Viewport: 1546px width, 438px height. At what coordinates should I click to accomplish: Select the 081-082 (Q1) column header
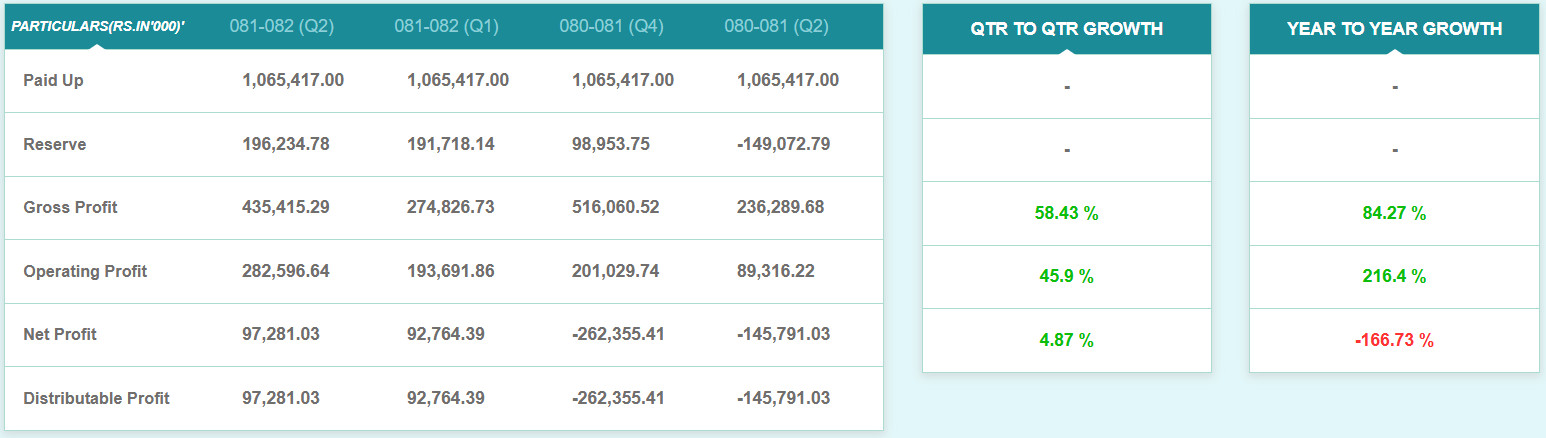(446, 26)
